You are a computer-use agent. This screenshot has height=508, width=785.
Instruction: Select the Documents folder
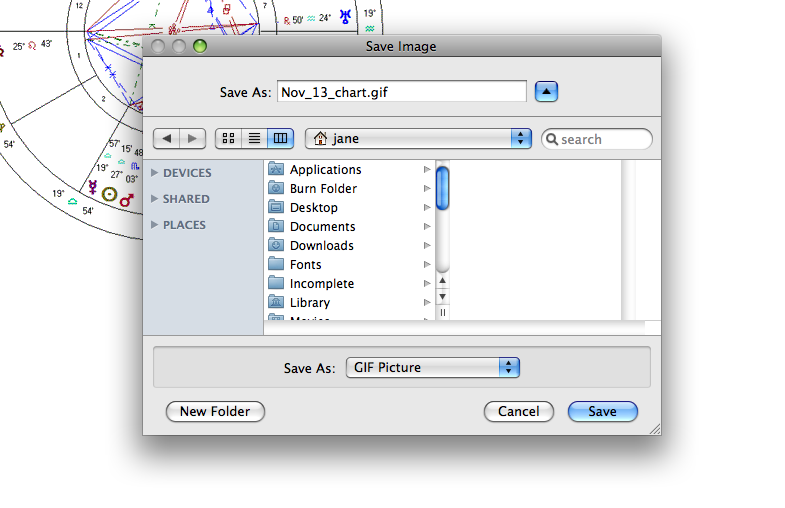[349, 227]
